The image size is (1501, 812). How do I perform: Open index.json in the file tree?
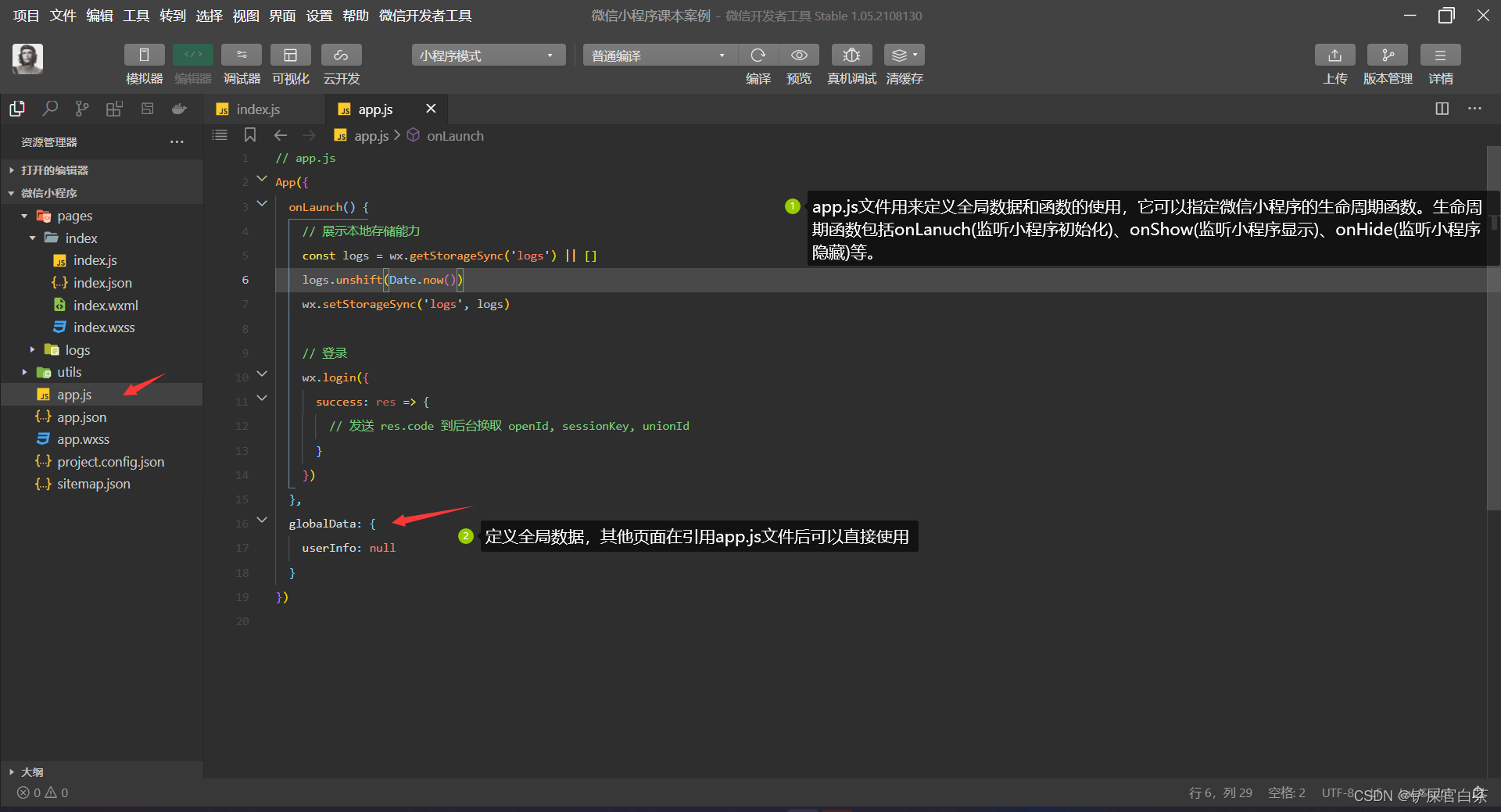pyautogui.click(x=102, y=283)
